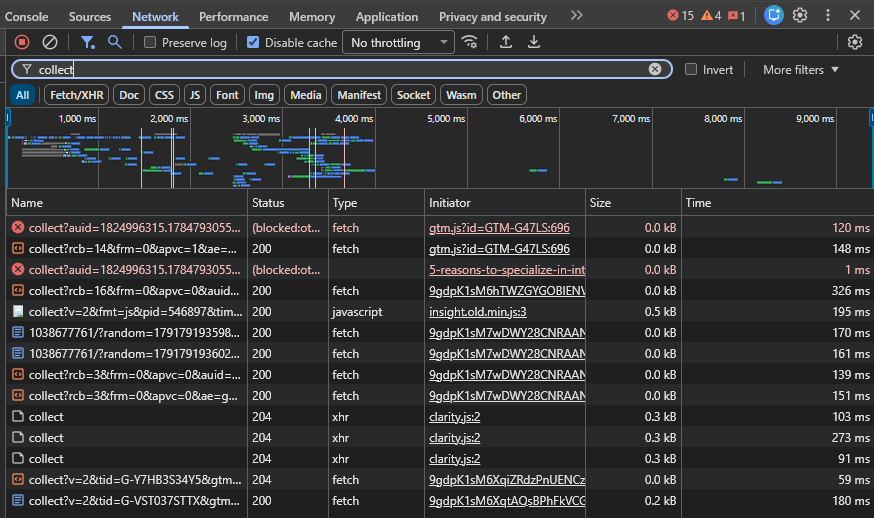Filter by Media requests

click(305, 95)
